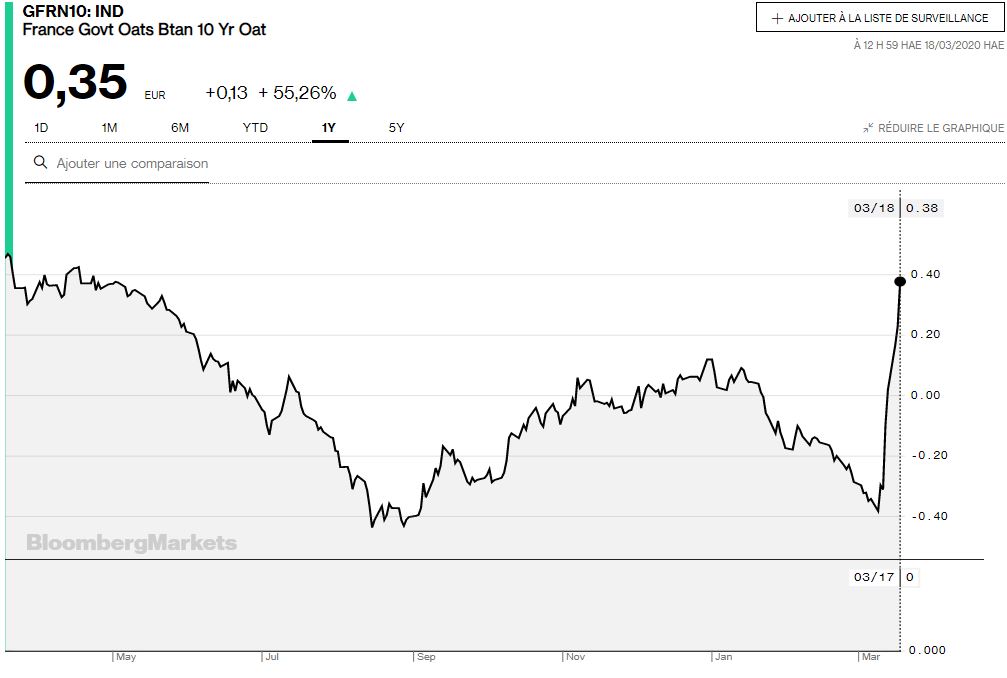Switch to the 1M time range
1007x678 pixels.
pyautogui.click(x=109, y=127)
